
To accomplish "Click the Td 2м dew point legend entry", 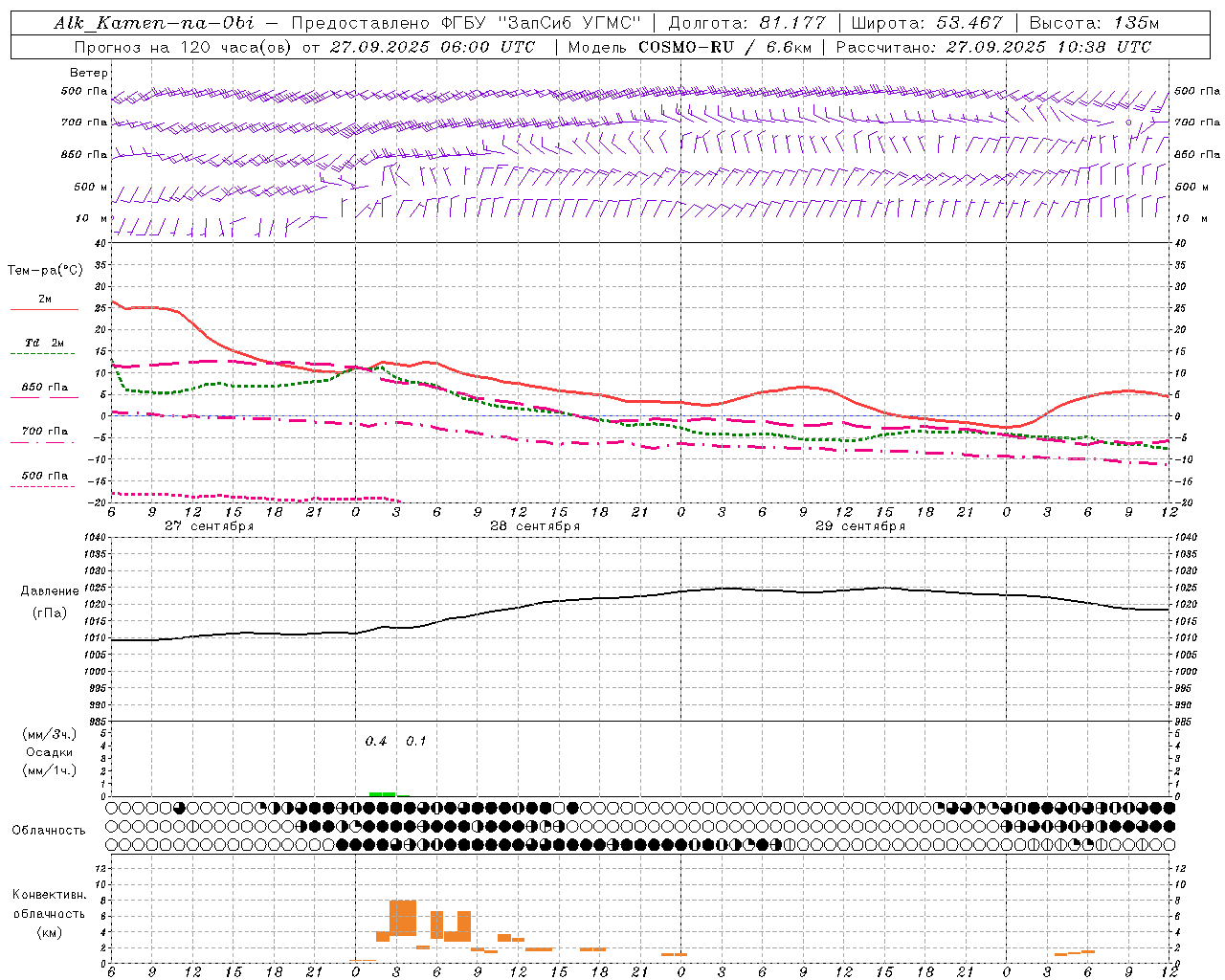I will (x=44, y=343).
